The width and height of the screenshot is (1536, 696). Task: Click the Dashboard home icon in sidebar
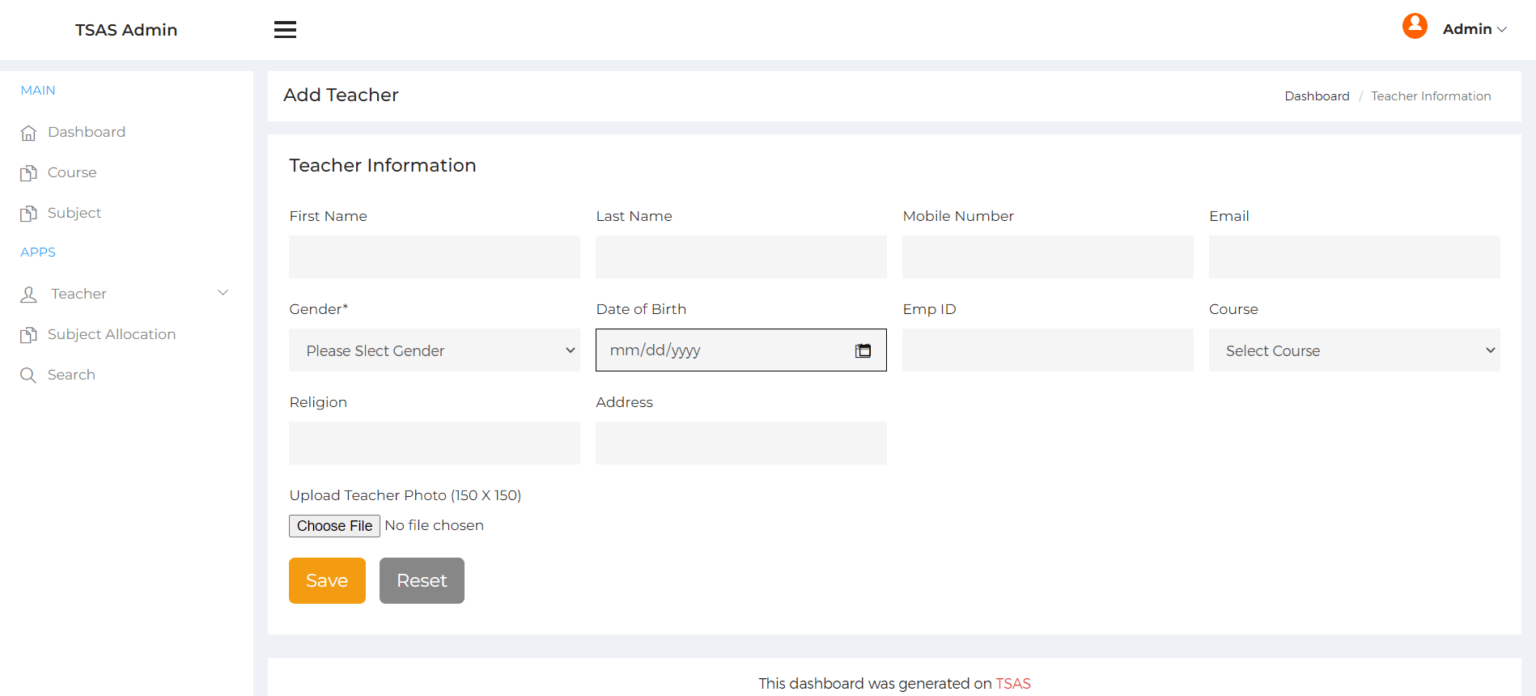(x=28, y=131)
